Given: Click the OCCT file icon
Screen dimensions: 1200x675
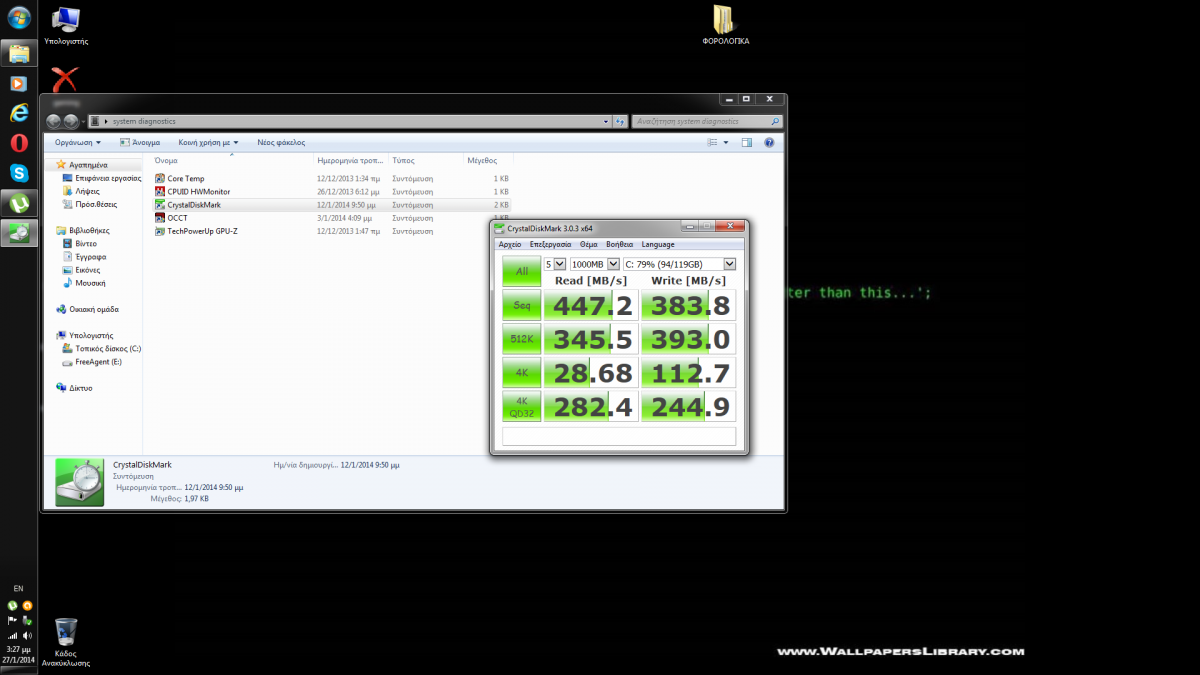Looking at the screenshot, I should tap(160, 217).
